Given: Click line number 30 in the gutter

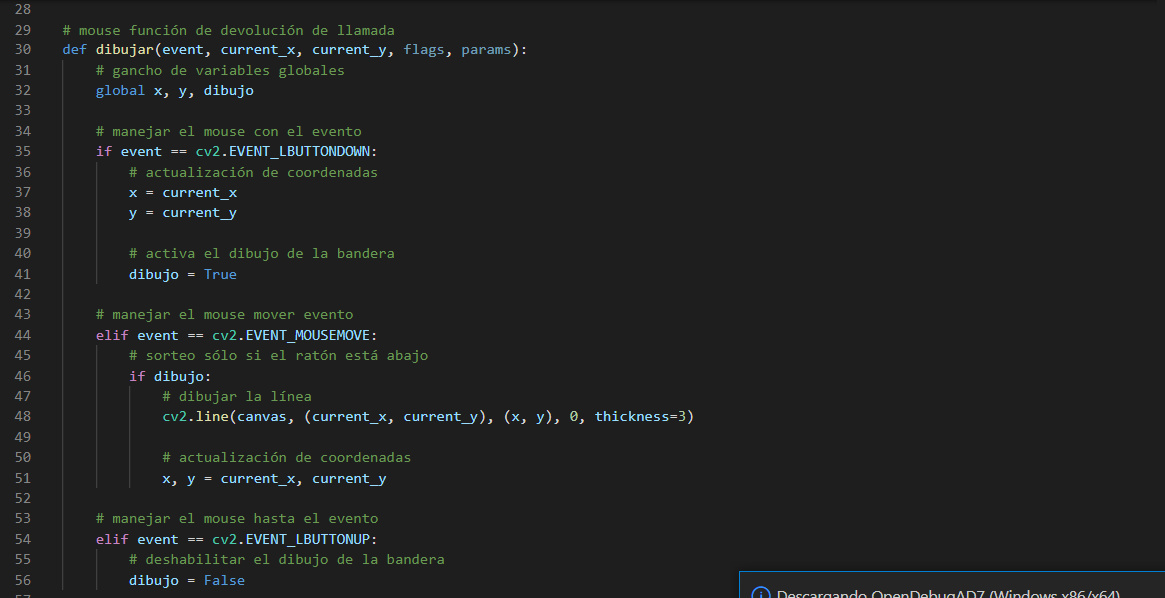Looking at the screenshot, I should click(x=22, y=49).
